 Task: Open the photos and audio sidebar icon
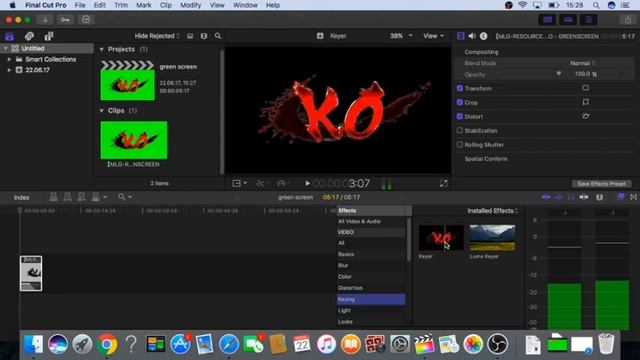29,36
